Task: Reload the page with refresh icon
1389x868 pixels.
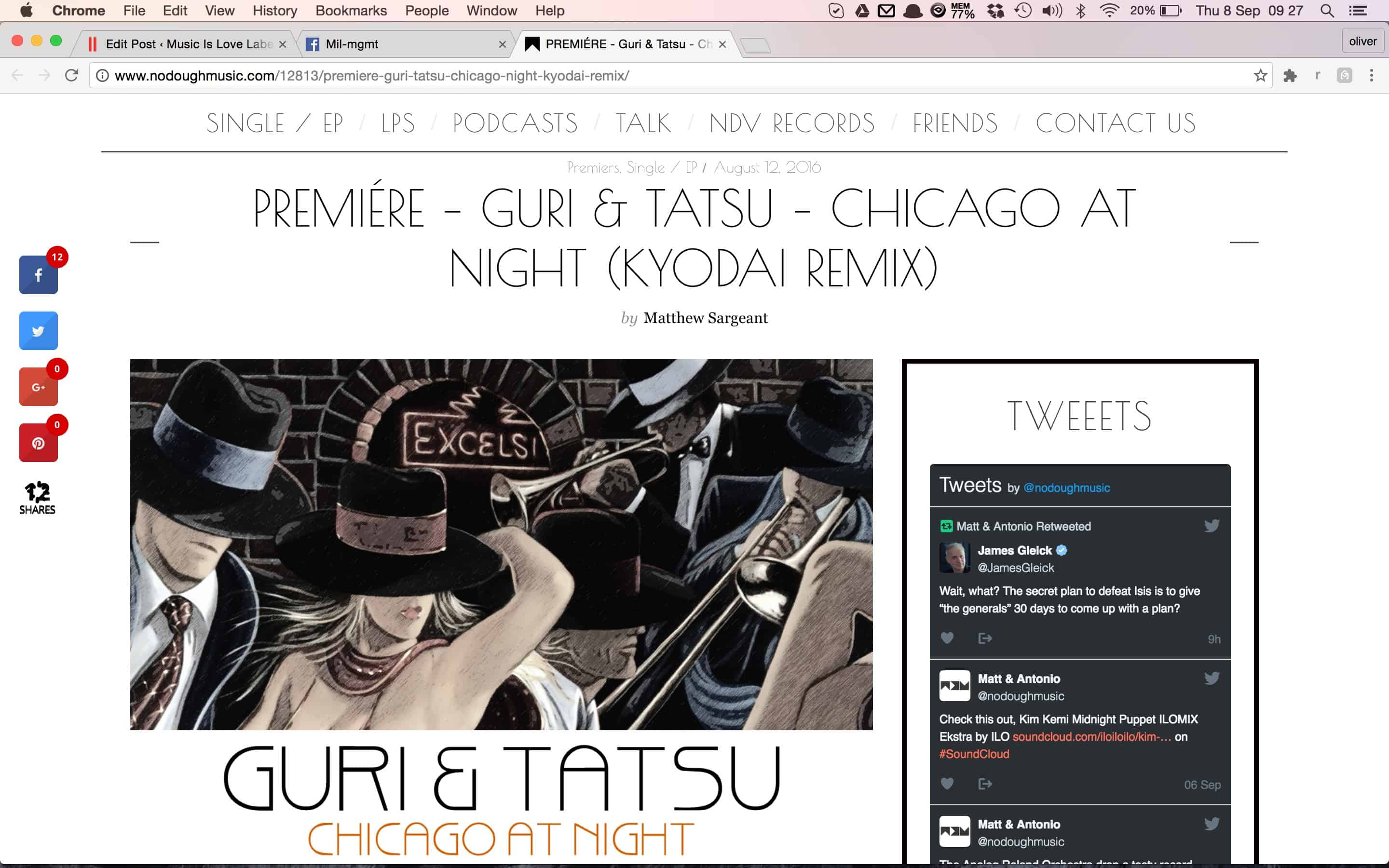Action: 71,75
